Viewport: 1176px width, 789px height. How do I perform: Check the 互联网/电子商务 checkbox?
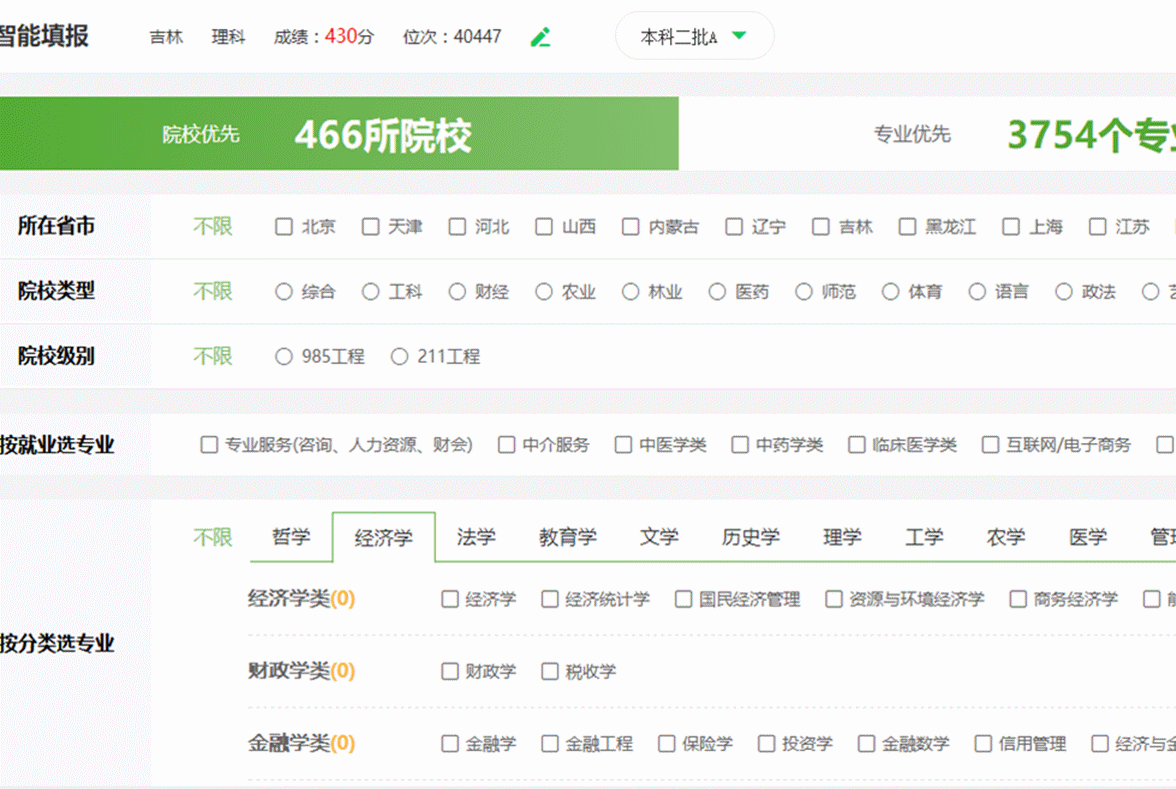991,445
